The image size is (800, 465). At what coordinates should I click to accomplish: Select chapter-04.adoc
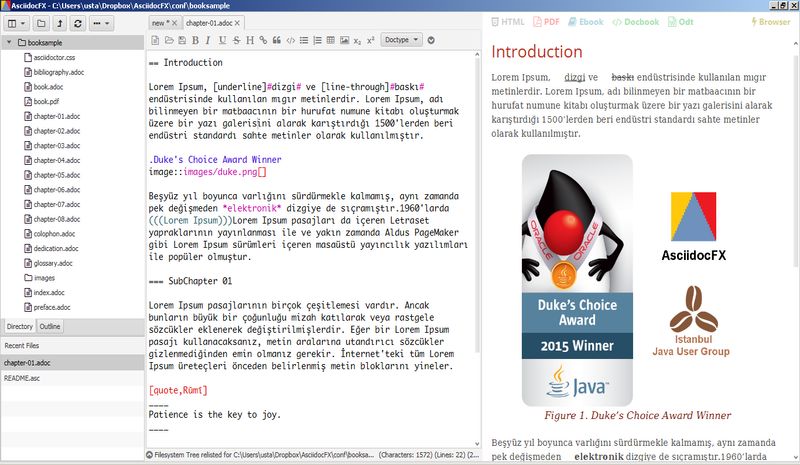[x=57, y=160]
